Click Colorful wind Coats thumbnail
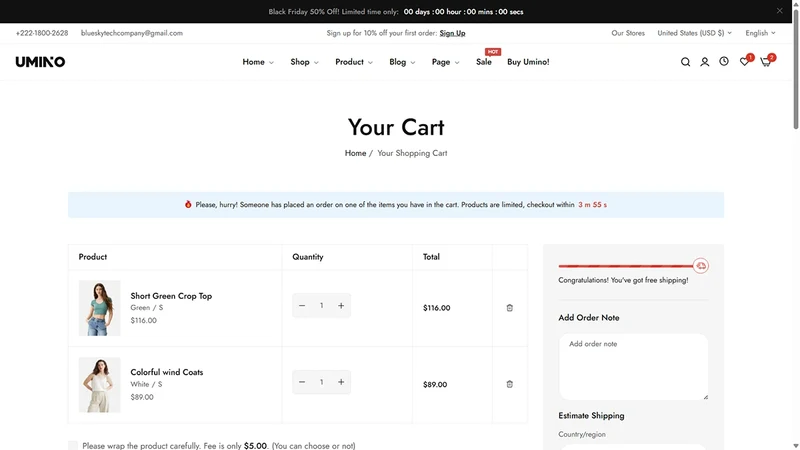 [x=99, y=385]
